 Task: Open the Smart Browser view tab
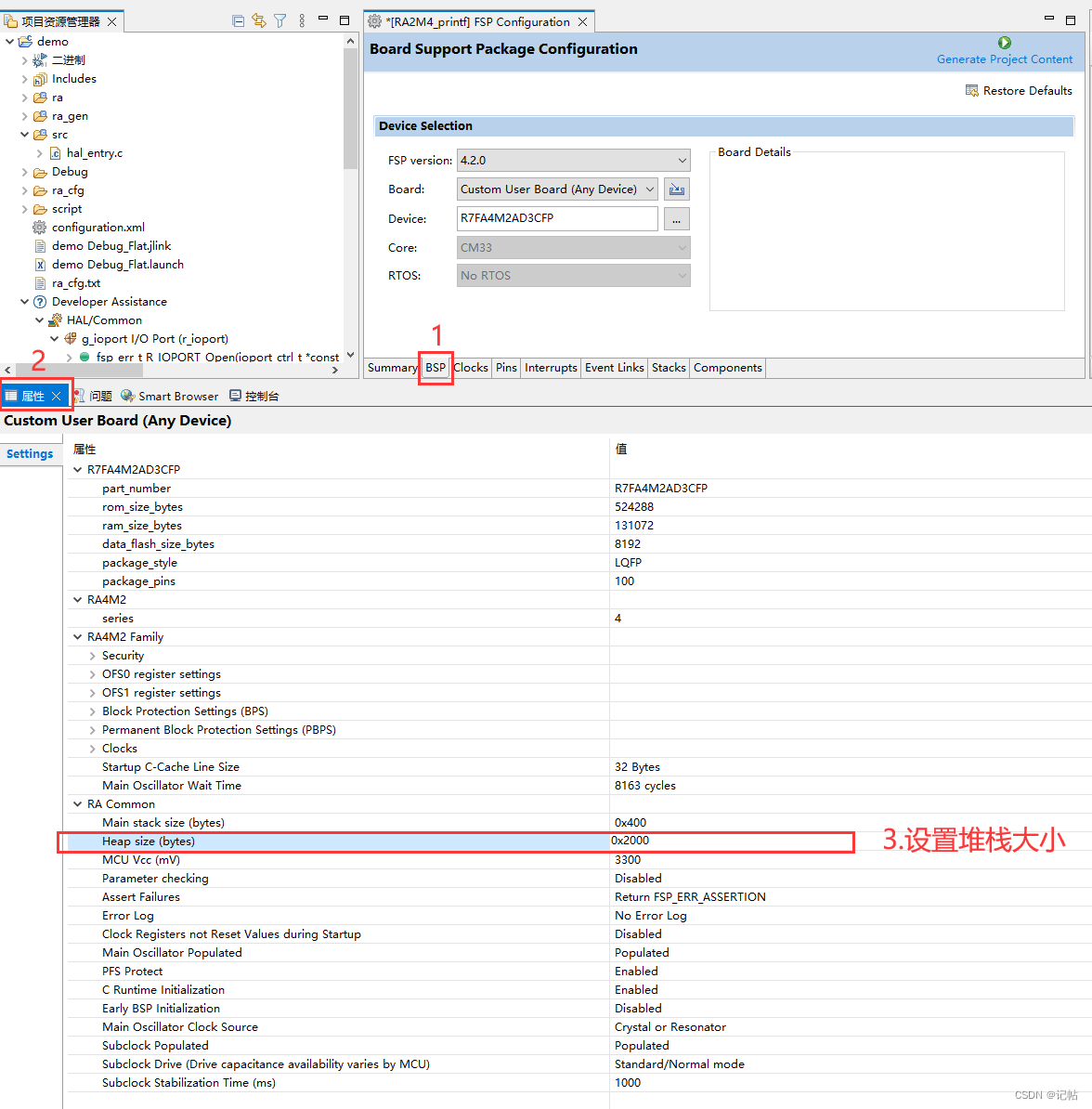coord(170,396)
